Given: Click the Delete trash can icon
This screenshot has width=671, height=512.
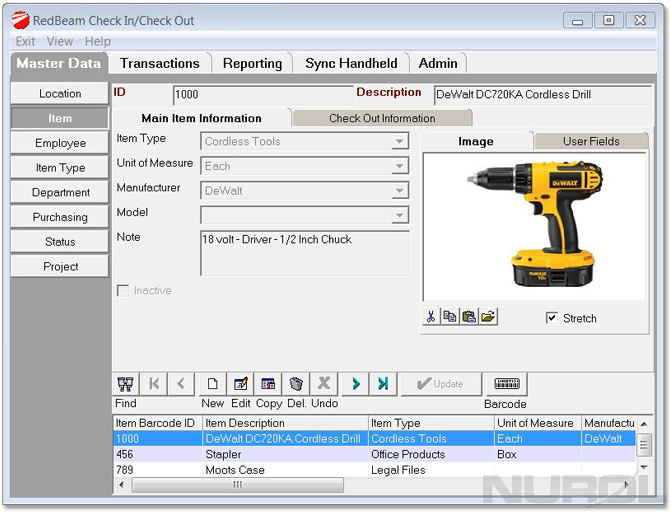Looking at the screenshot, I should tap(296, 384).
